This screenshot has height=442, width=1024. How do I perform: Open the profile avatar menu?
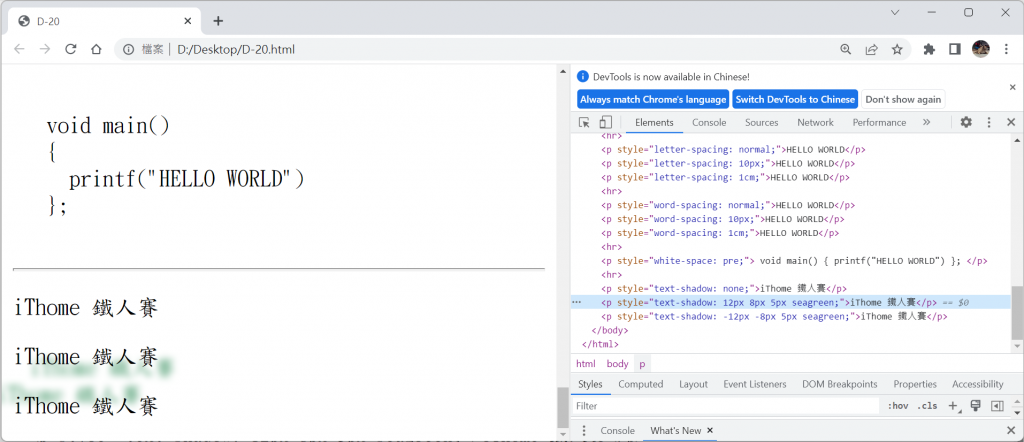point(980,48)
